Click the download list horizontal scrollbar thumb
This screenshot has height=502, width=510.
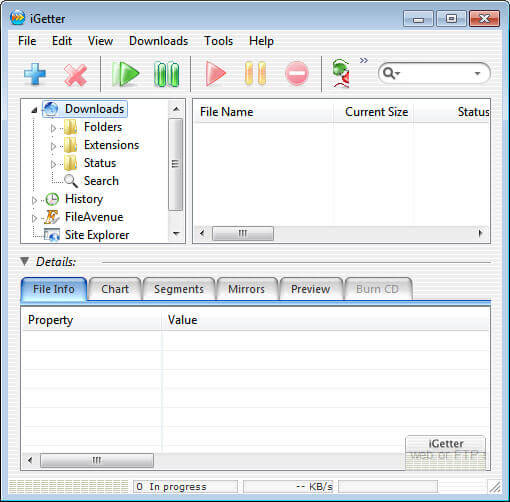click(x=243, y=233)
